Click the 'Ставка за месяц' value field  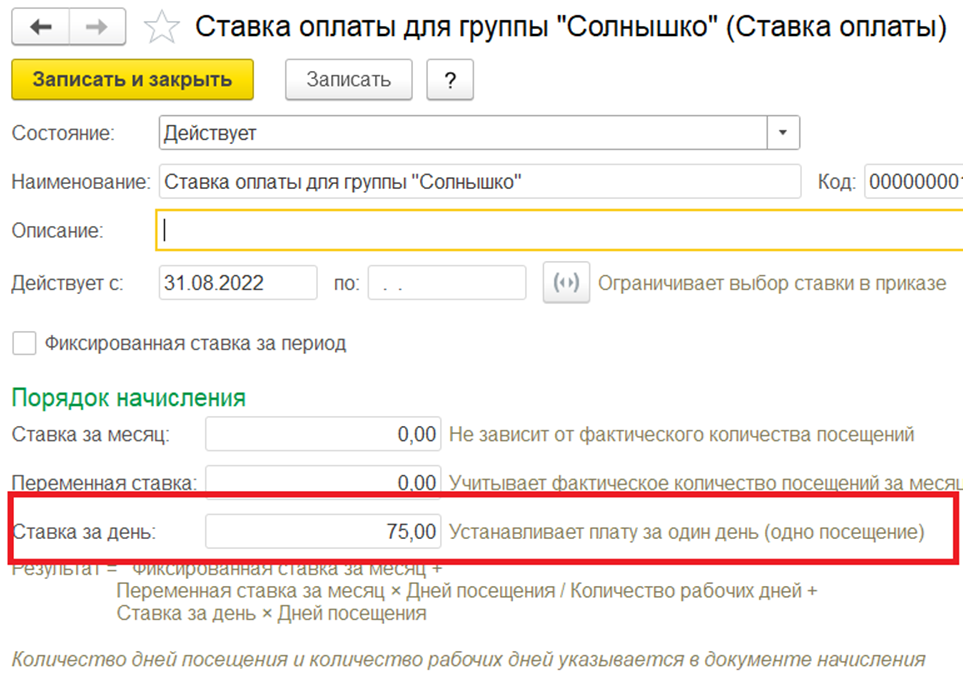coord(323,434)
